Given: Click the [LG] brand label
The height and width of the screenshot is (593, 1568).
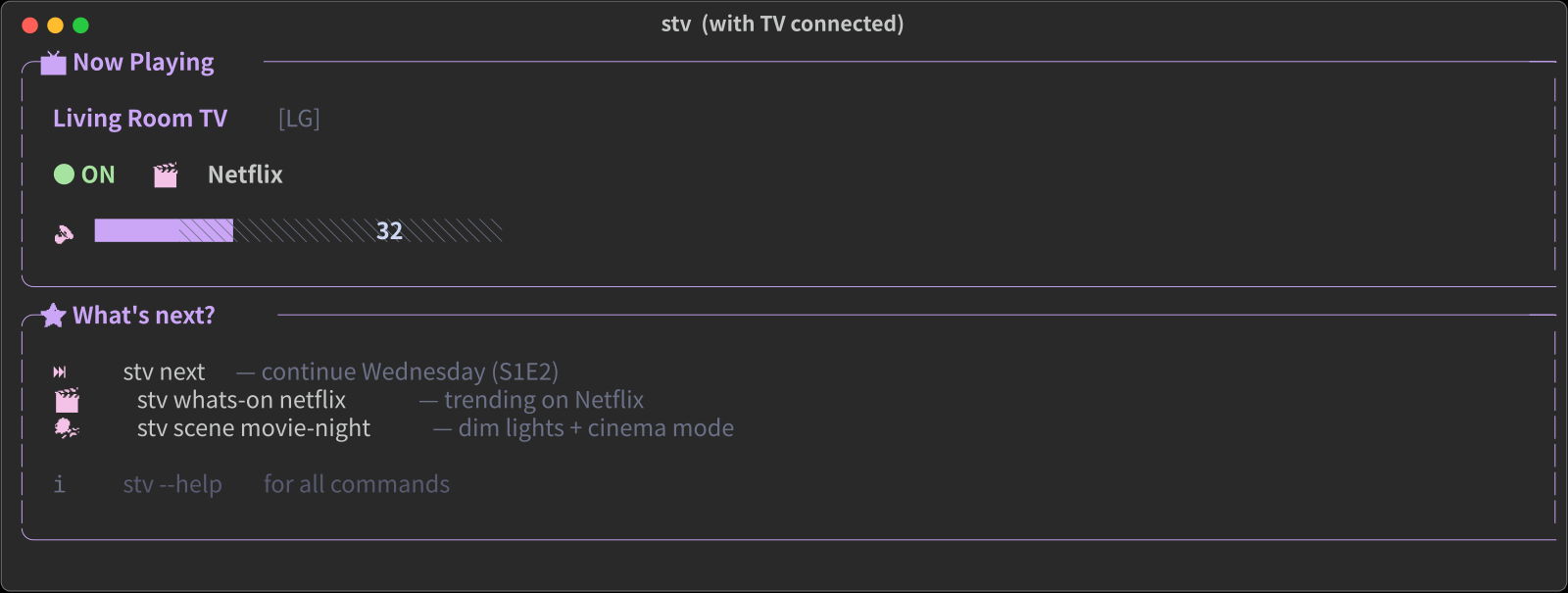Looking at the screenshot, I should pyautogui.click(x=299, y=118).
